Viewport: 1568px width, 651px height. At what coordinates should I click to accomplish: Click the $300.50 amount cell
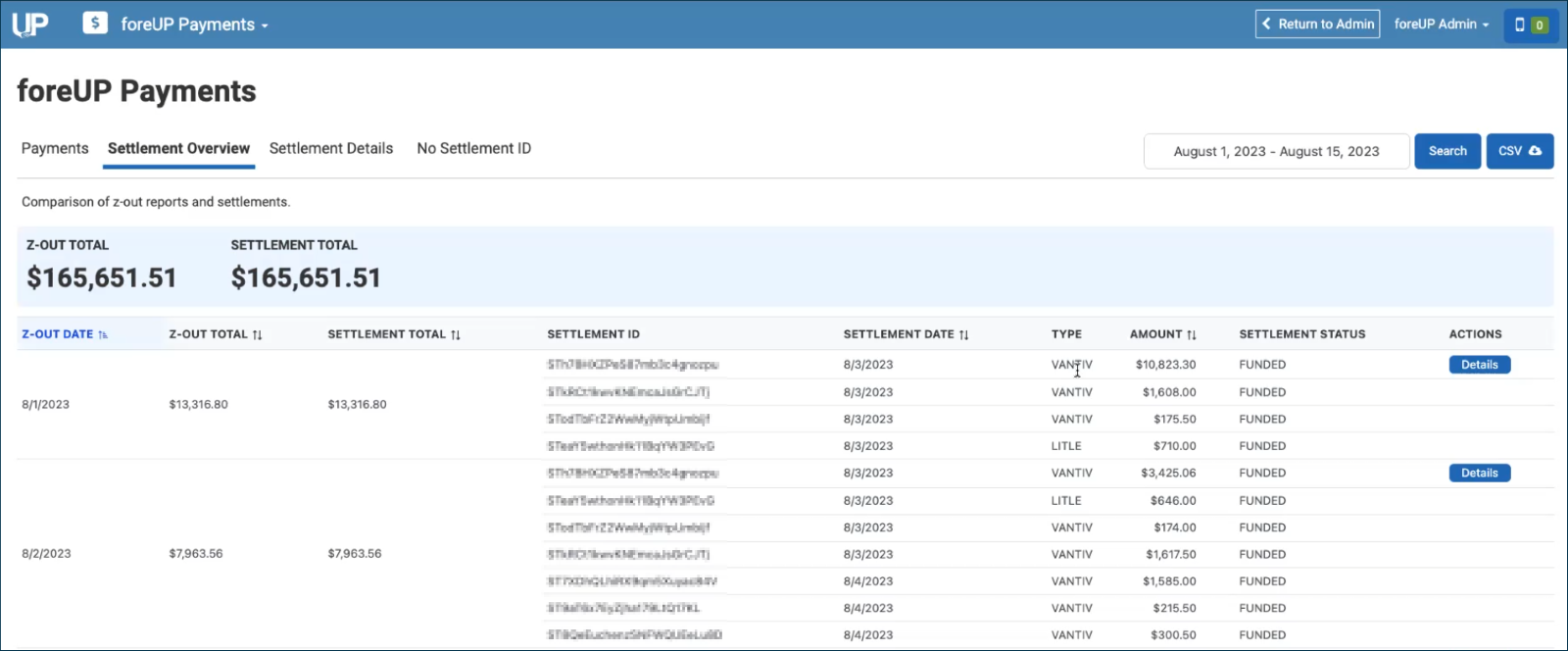(x=1174, y=635)
